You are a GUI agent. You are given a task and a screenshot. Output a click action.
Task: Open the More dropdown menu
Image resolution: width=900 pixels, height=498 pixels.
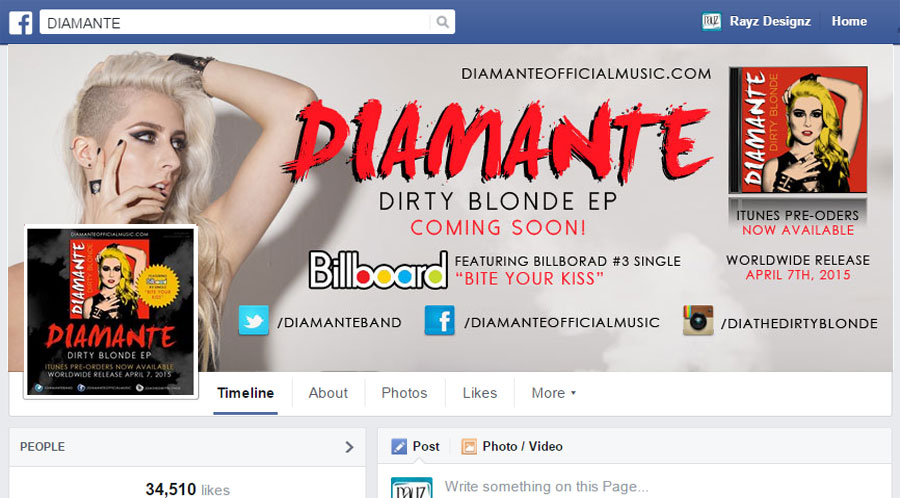[553, 393]
